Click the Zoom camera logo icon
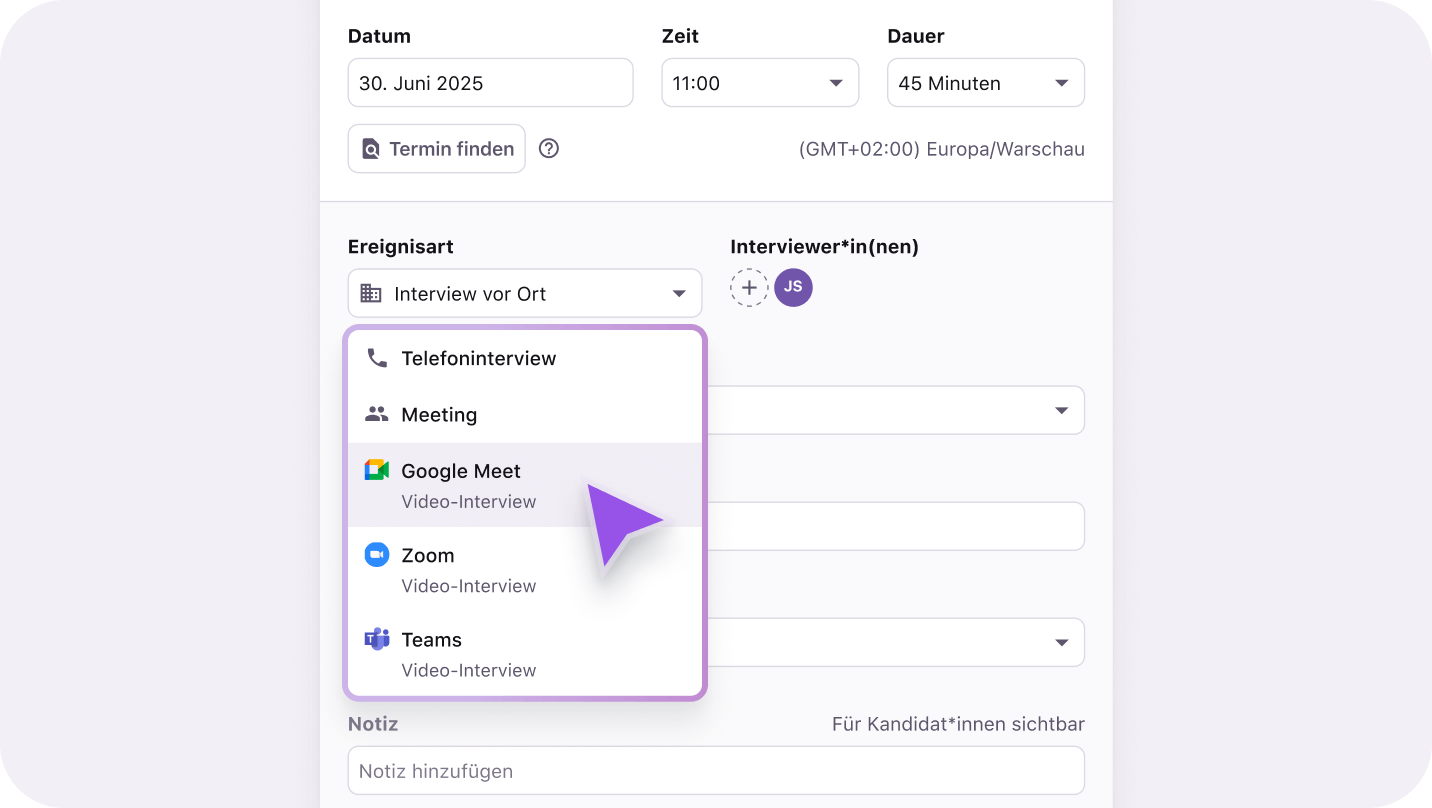1432x808 pixels. tap(377, 555)
